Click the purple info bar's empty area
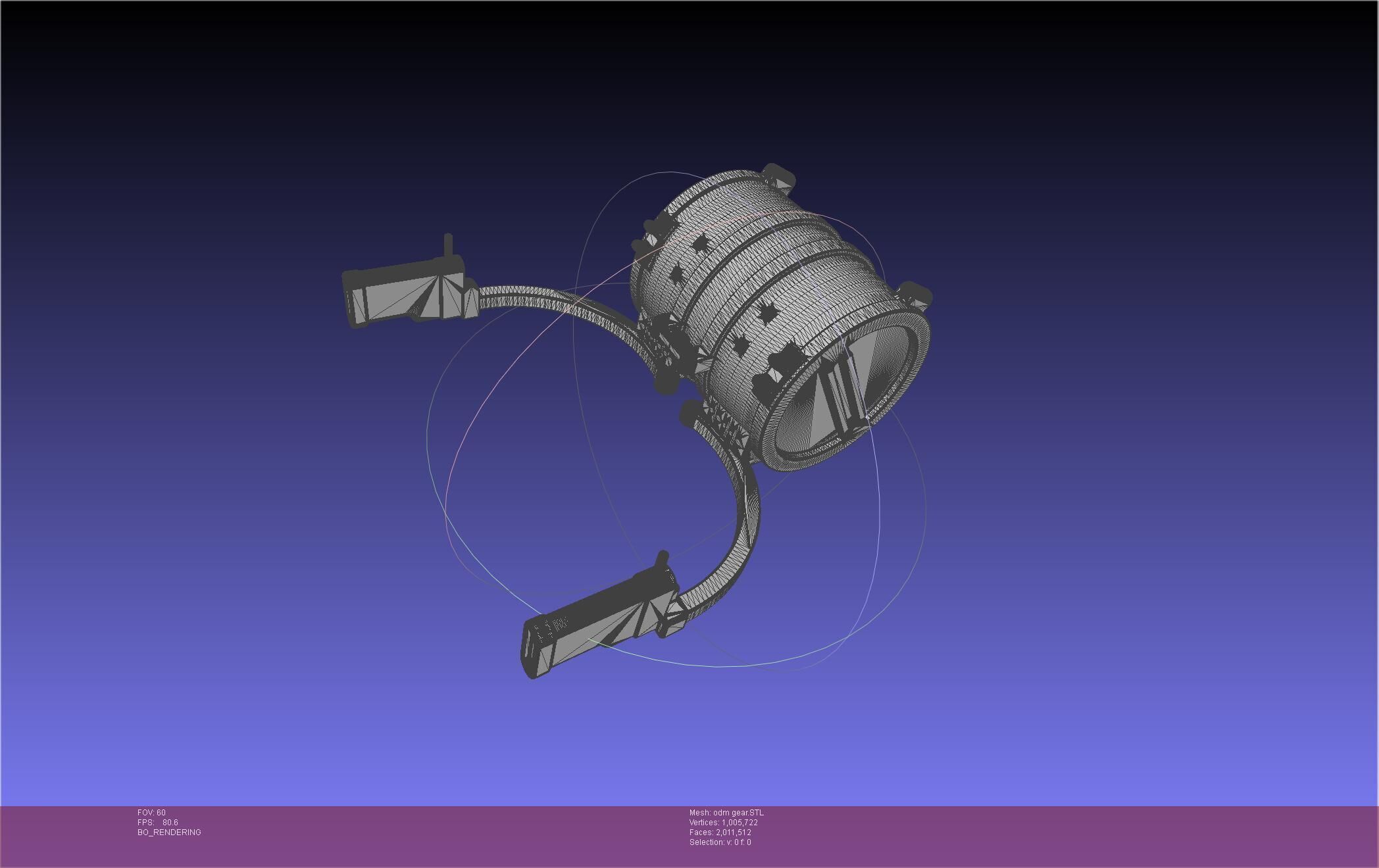The width and height of the screenshot is (1379, 868). click(x=1053, y=835)
